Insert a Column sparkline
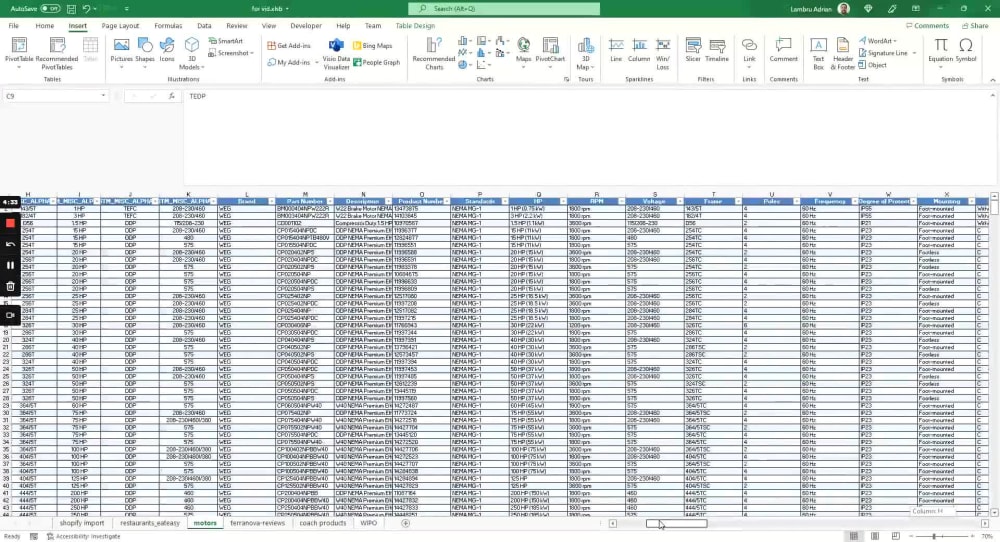1000x542 pixels. pos(638,51)
